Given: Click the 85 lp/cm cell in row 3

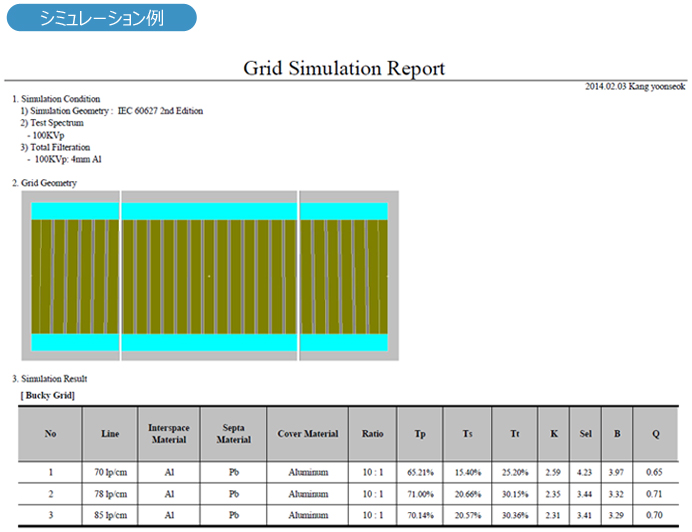Looking at the screenshot, I should point(110,516).
